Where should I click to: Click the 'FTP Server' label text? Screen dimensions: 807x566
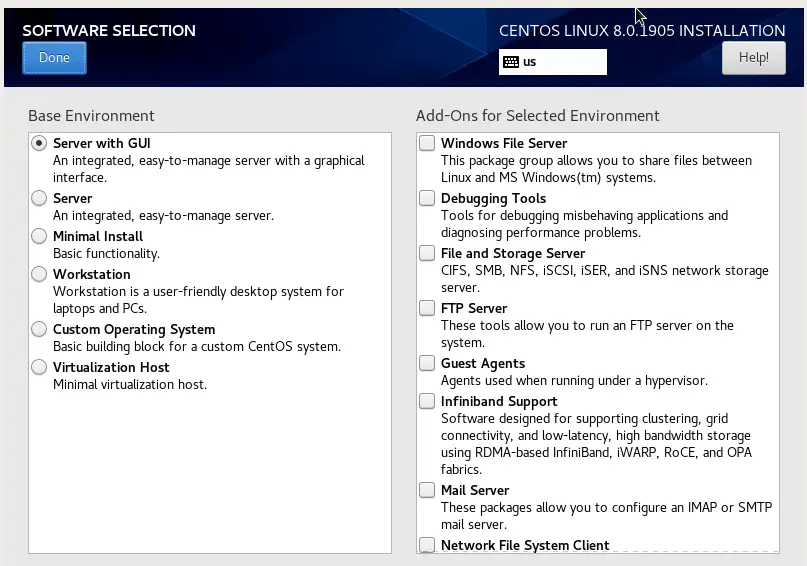click(474, 308)
